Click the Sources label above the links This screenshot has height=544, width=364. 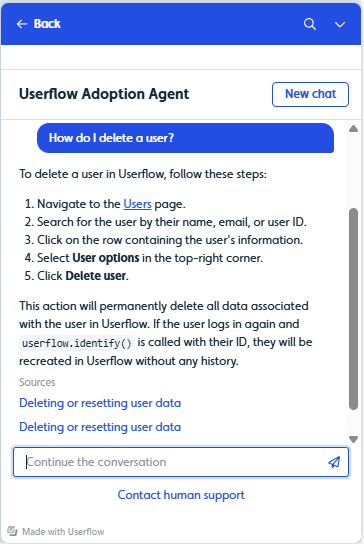(37, 382)
